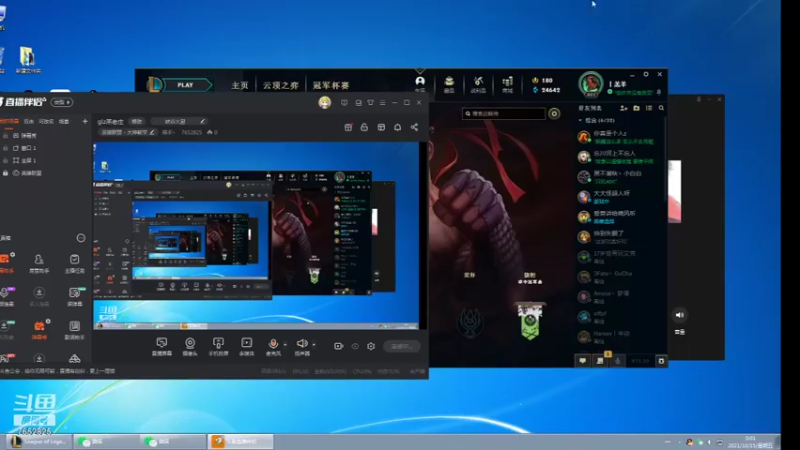This screenshot has width=800, height=450.
Task: Add a 摄像头 camera source
Action: (190, 346)
